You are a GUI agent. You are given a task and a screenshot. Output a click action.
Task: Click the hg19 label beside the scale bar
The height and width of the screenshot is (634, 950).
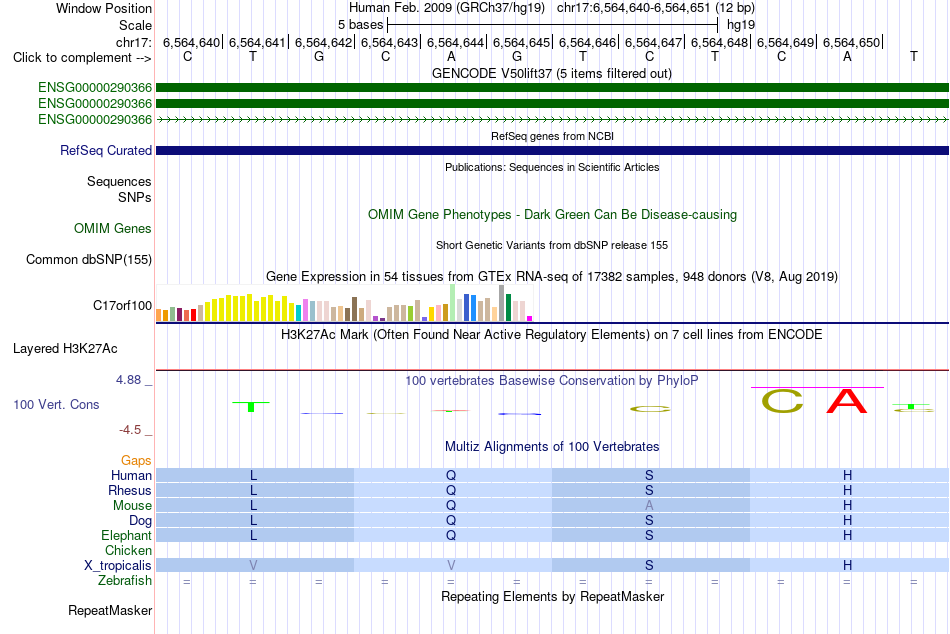(x=741, y=25)
